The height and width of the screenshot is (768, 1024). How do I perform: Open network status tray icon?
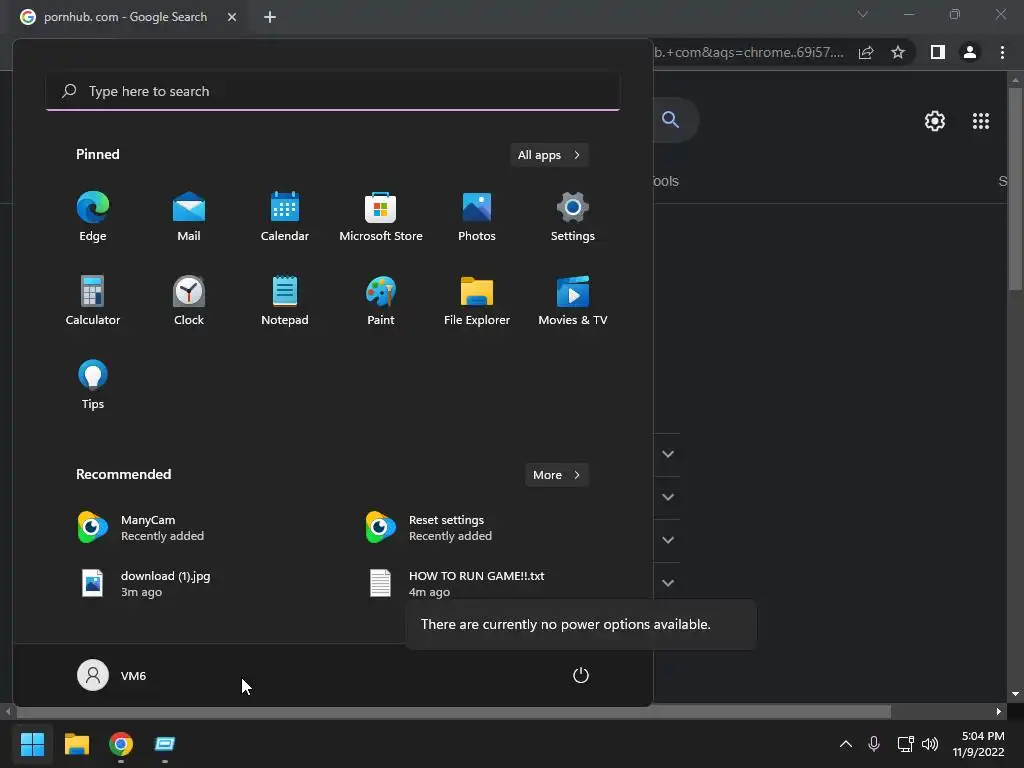click(905, 744)
